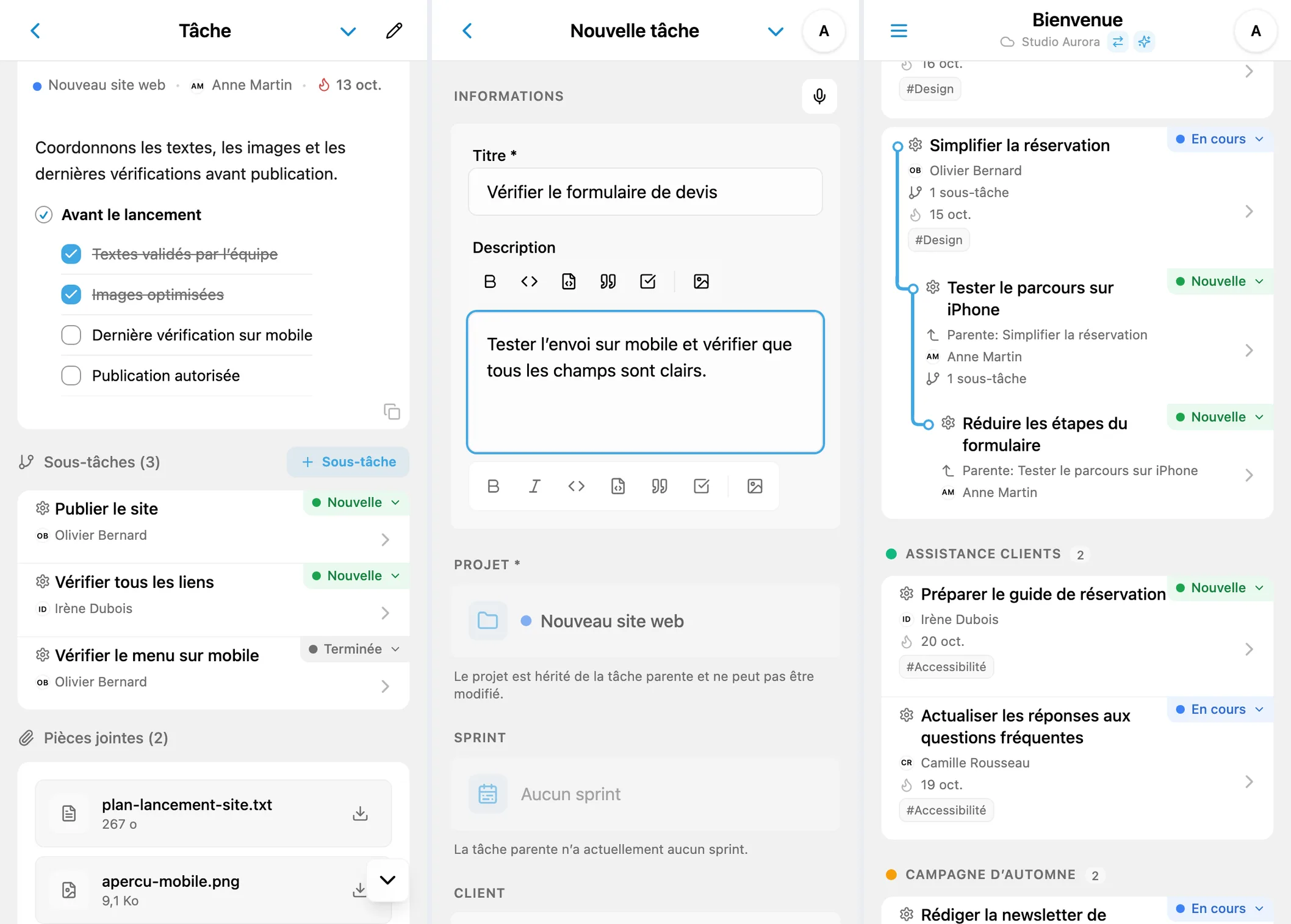Change En cours status of Simplifier la réservation
This screenshot has height=924, width=1291.
point(1220,139)
